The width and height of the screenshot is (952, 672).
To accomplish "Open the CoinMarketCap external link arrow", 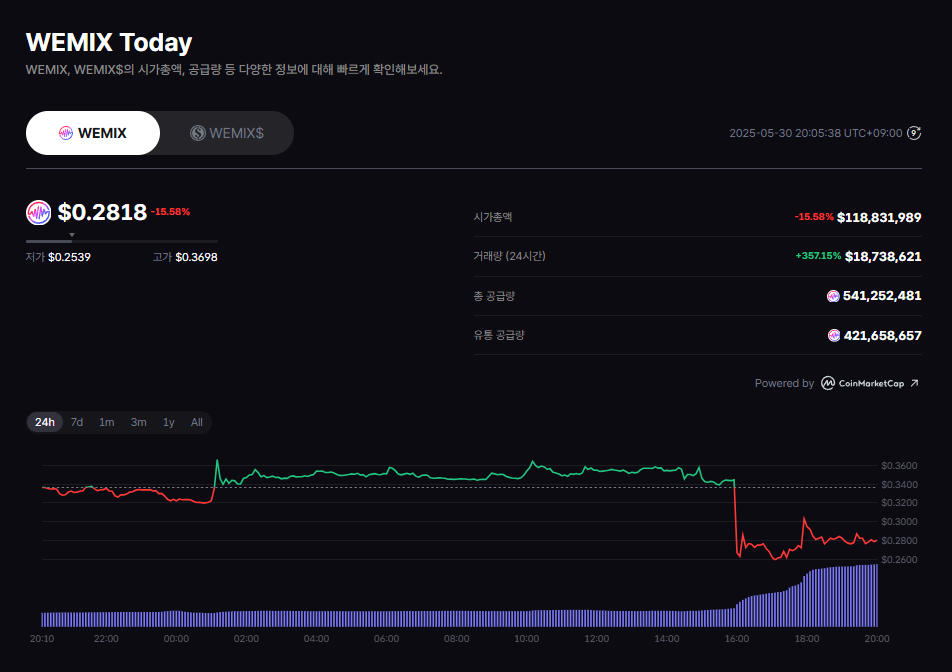I will 914,383.
